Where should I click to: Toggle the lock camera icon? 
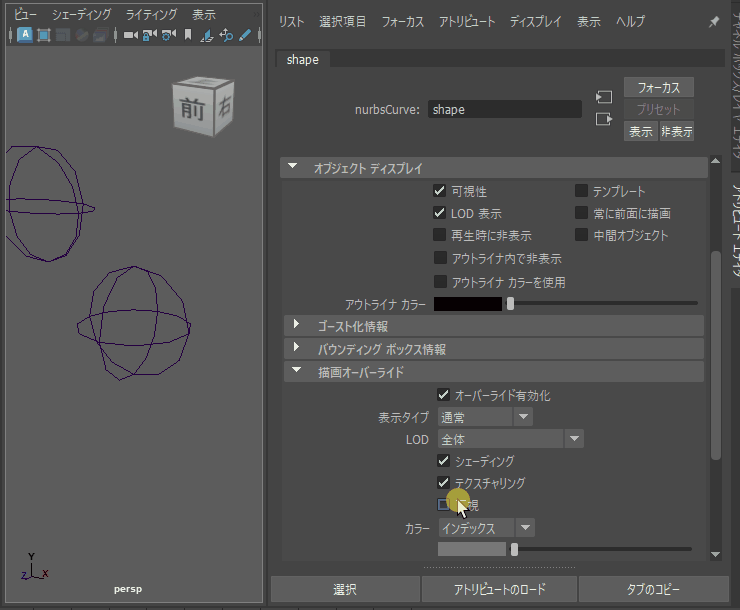pyautogui.click(x=149, y=36)
